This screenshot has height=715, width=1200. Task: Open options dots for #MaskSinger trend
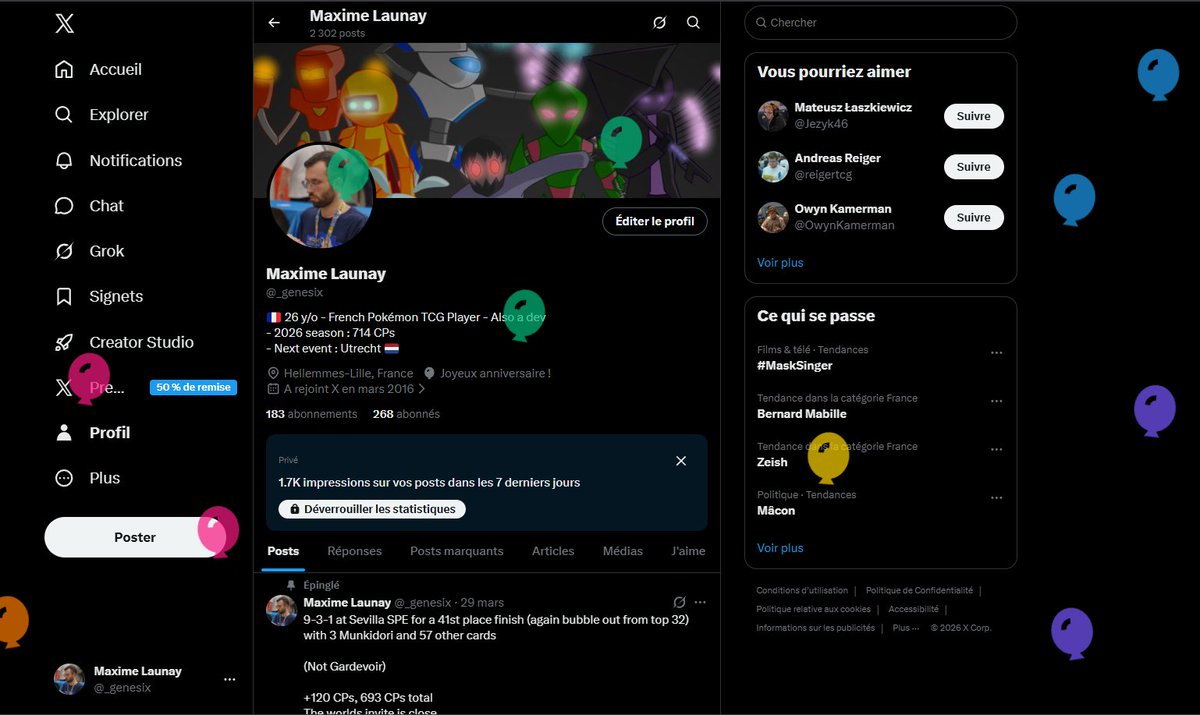[x=996, y=353]
